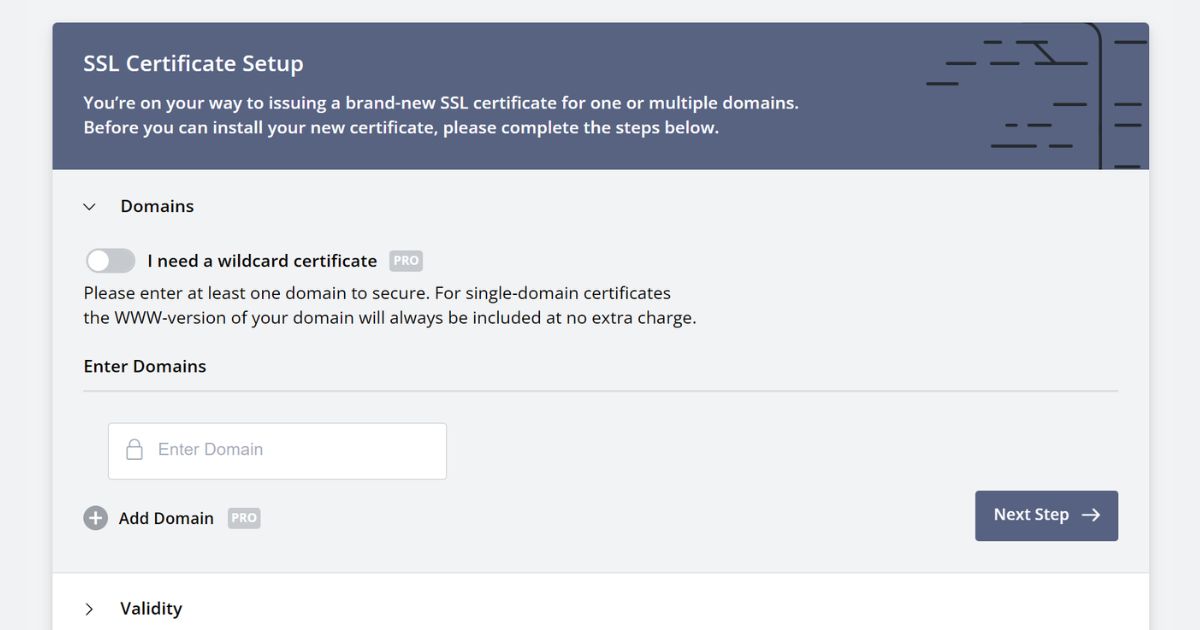Click the header subtitle about issuing certificate
The image size is (1200, 630).
(440, 103)
